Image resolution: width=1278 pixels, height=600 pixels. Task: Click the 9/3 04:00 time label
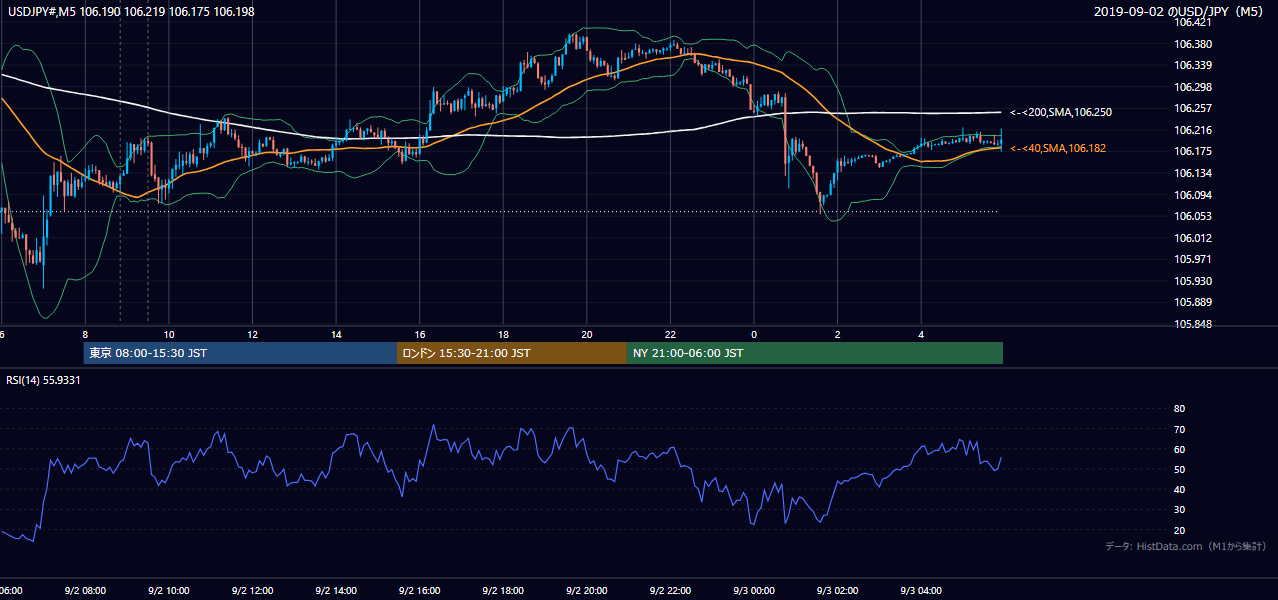(921, 590)
